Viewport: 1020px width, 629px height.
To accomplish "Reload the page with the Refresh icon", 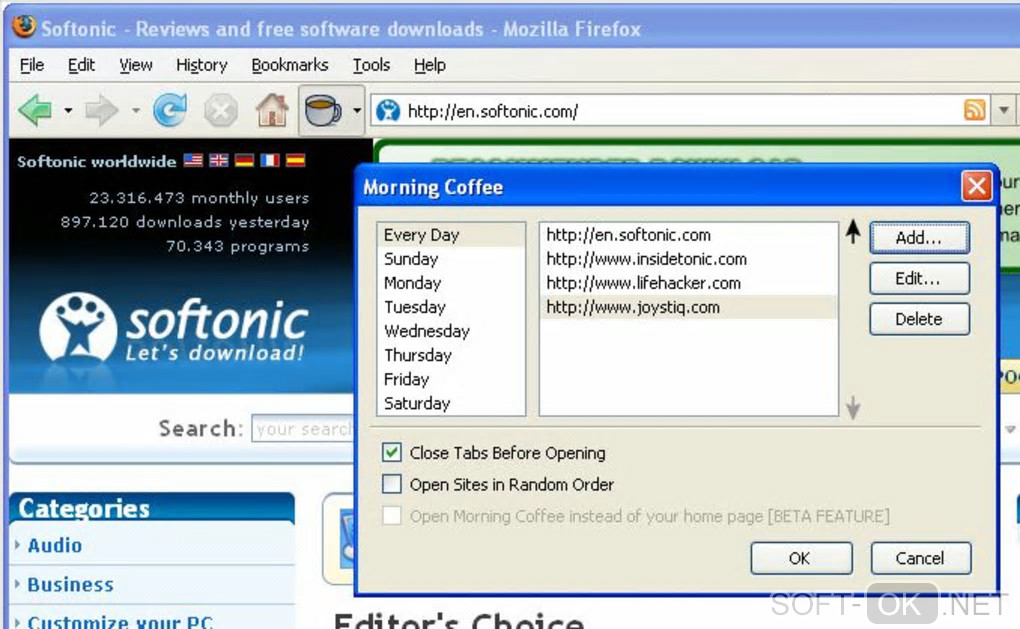I will click(170, 110).
